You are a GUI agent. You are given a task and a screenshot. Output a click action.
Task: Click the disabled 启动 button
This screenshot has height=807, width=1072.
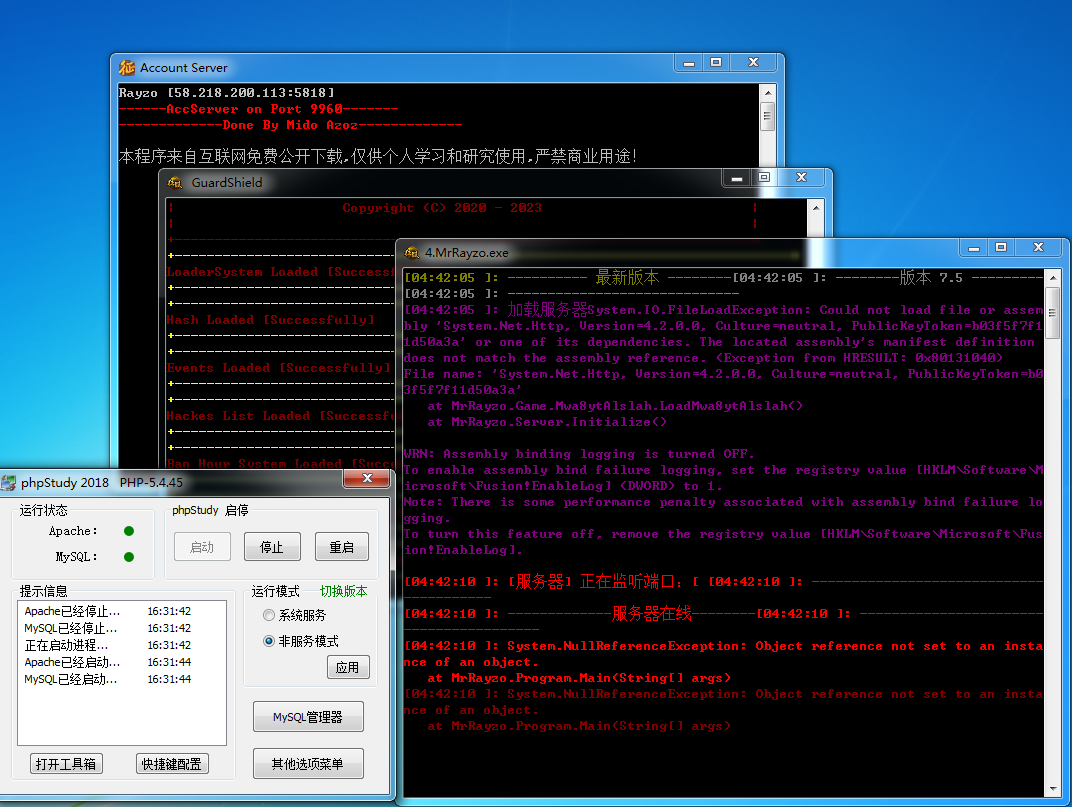pos(202,547)
